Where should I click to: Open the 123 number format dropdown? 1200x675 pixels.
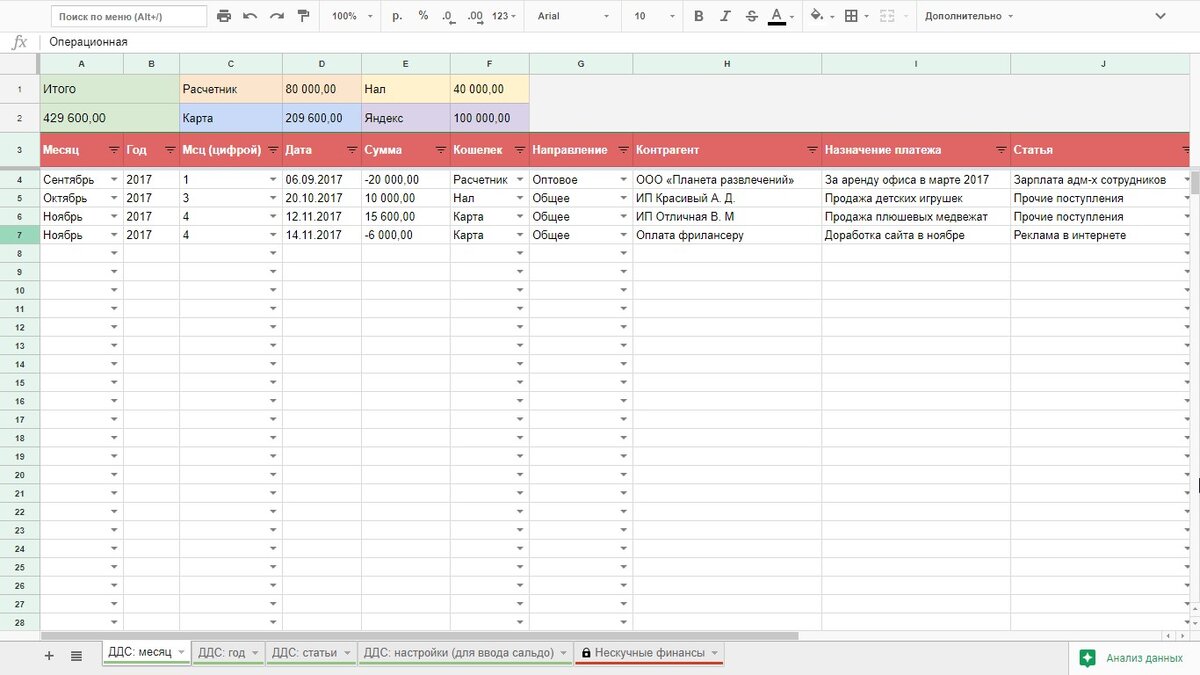click(505, 16)
